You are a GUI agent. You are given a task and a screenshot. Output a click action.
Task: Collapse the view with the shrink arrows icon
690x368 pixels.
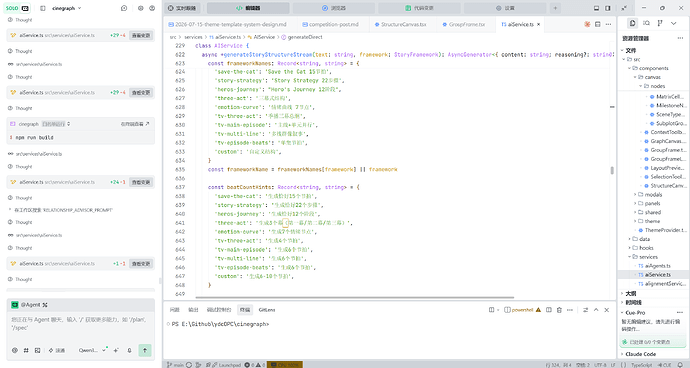tap(624, 8)
